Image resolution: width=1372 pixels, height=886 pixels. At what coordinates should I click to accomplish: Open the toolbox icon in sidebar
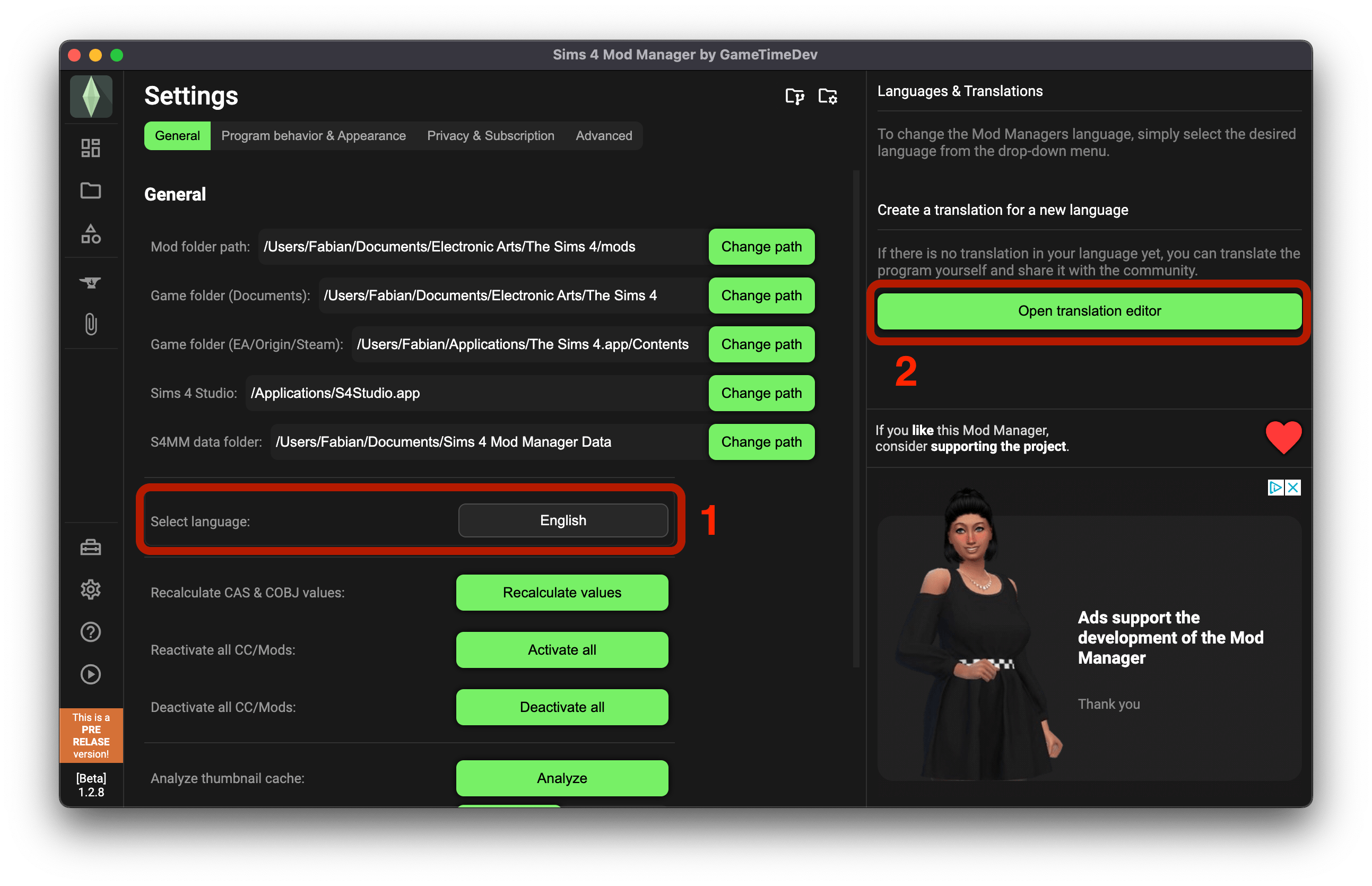tap(90, 546)
